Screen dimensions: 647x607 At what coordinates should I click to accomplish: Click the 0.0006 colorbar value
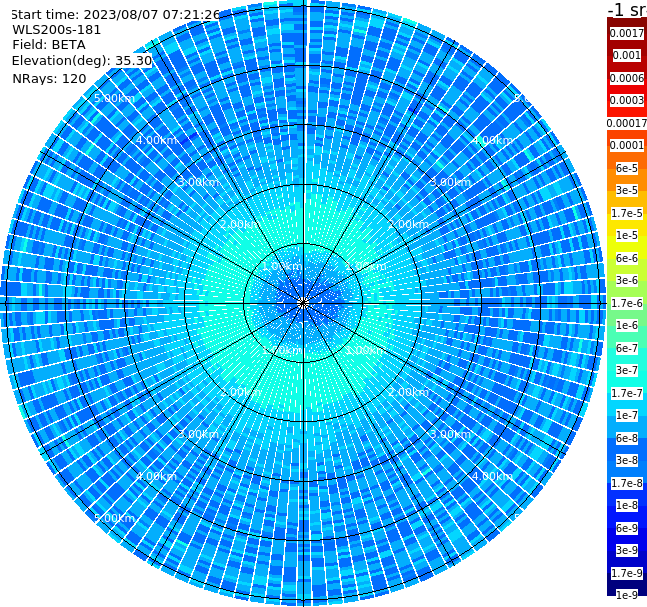point(627,78)
